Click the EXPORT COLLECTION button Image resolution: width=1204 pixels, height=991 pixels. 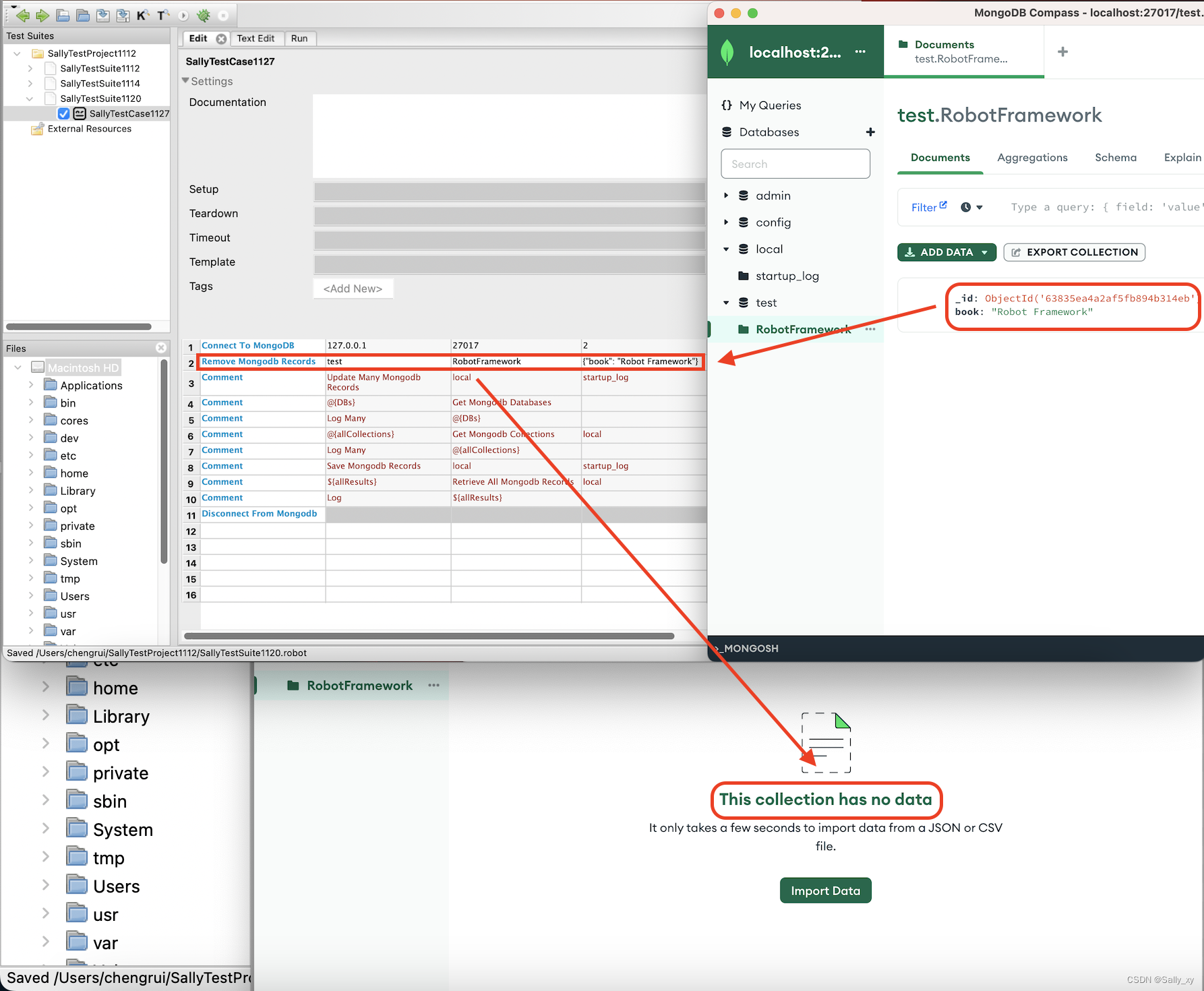[x=1075, y=252]
